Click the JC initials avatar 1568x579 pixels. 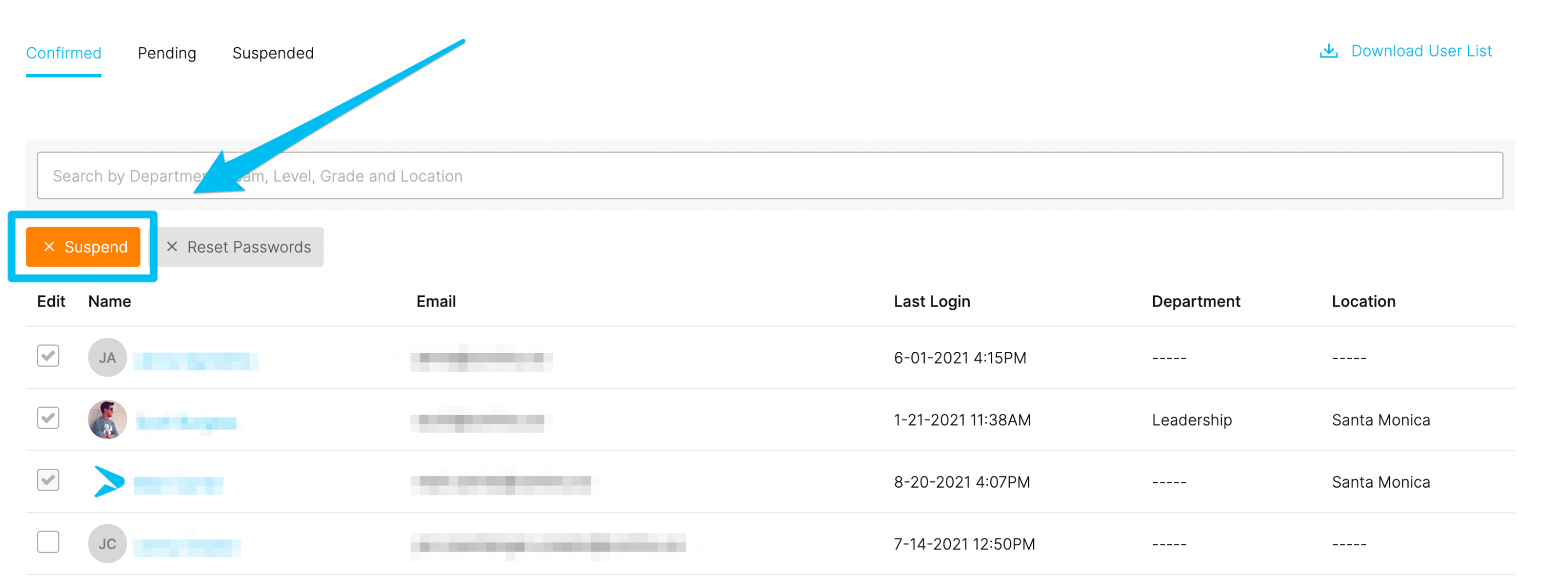pos(107,544)
